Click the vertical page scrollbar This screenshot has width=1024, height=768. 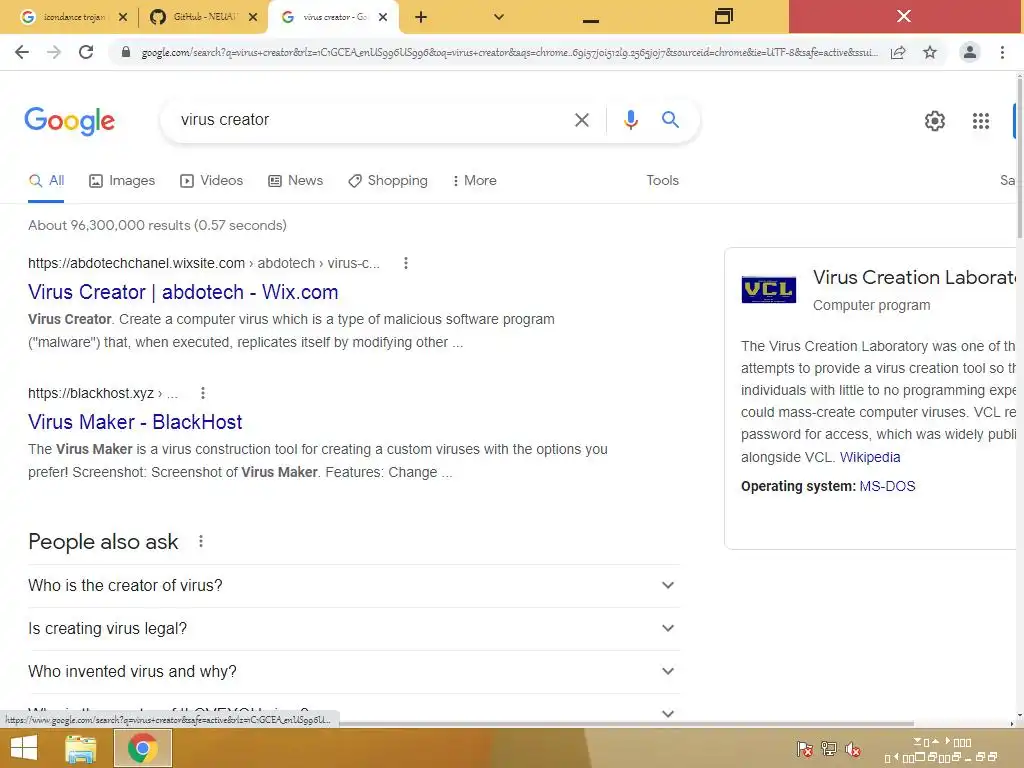(x=1019, y=157)
